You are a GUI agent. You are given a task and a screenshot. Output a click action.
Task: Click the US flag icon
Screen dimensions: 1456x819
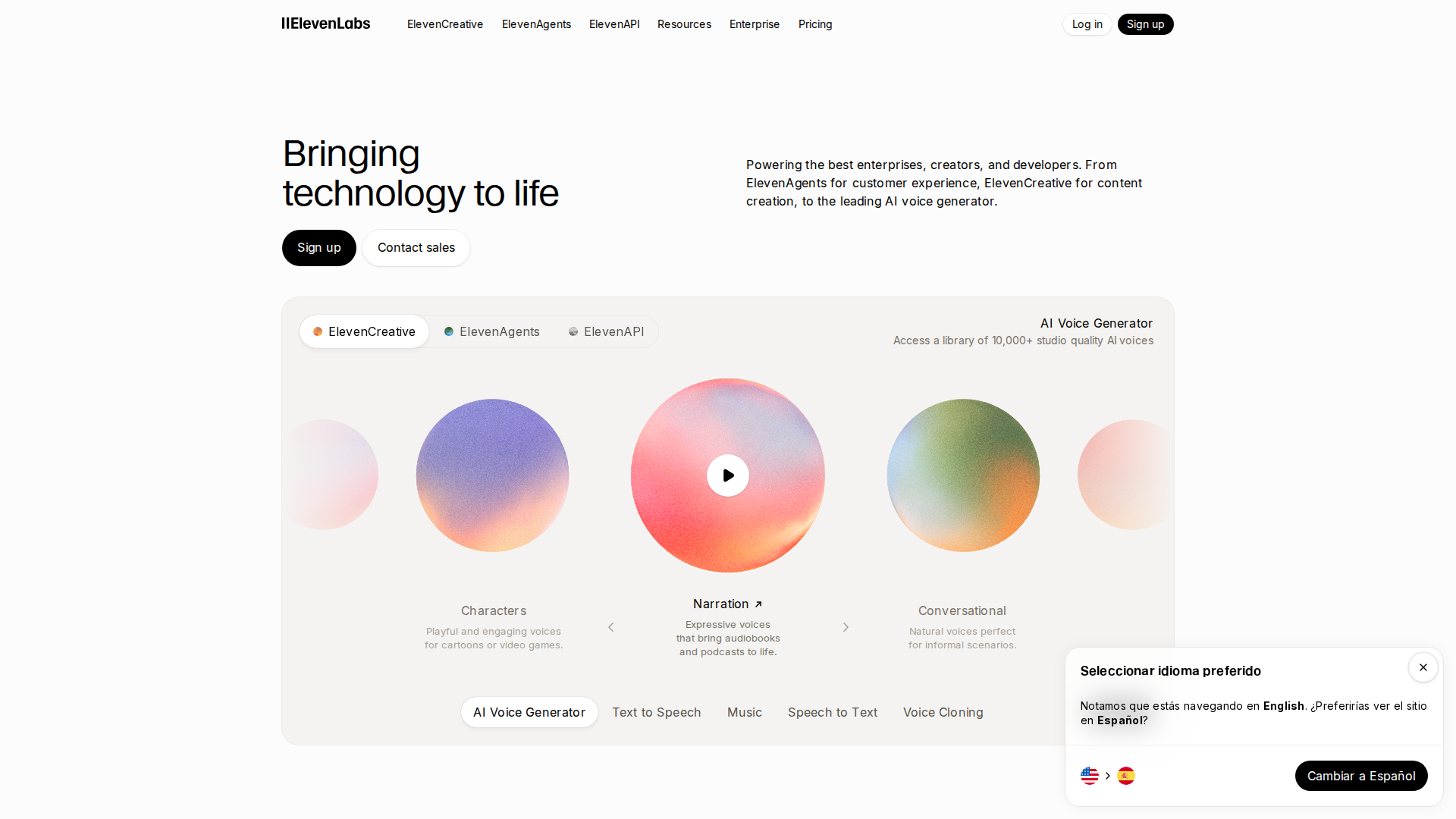pyautogui.click(x=1090, y=776)
